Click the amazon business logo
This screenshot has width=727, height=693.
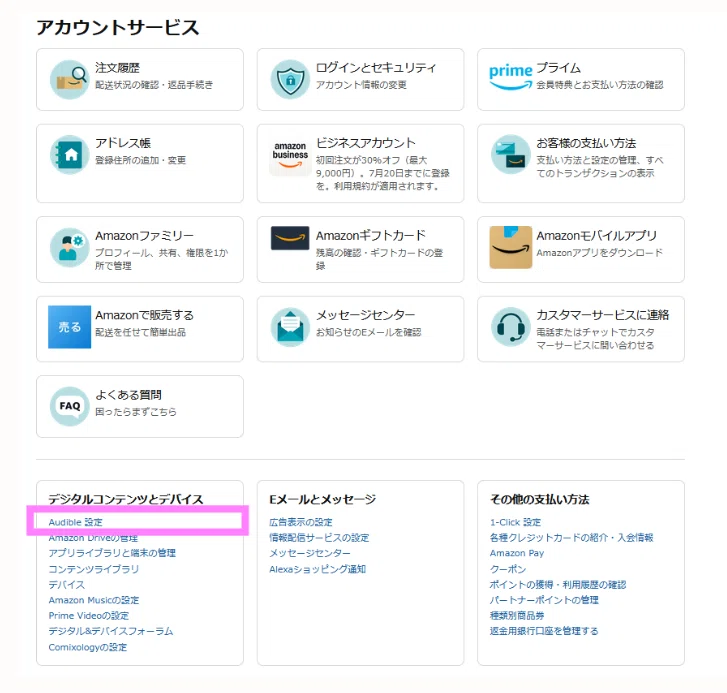tap(290, 156)
